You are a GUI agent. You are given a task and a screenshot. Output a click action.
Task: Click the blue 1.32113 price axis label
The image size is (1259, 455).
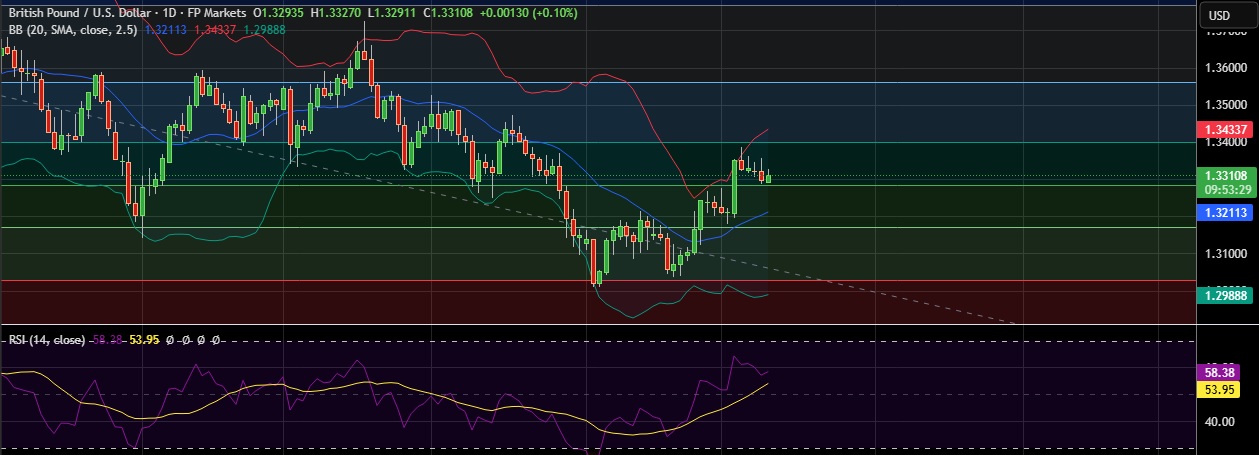point(1225,213)
